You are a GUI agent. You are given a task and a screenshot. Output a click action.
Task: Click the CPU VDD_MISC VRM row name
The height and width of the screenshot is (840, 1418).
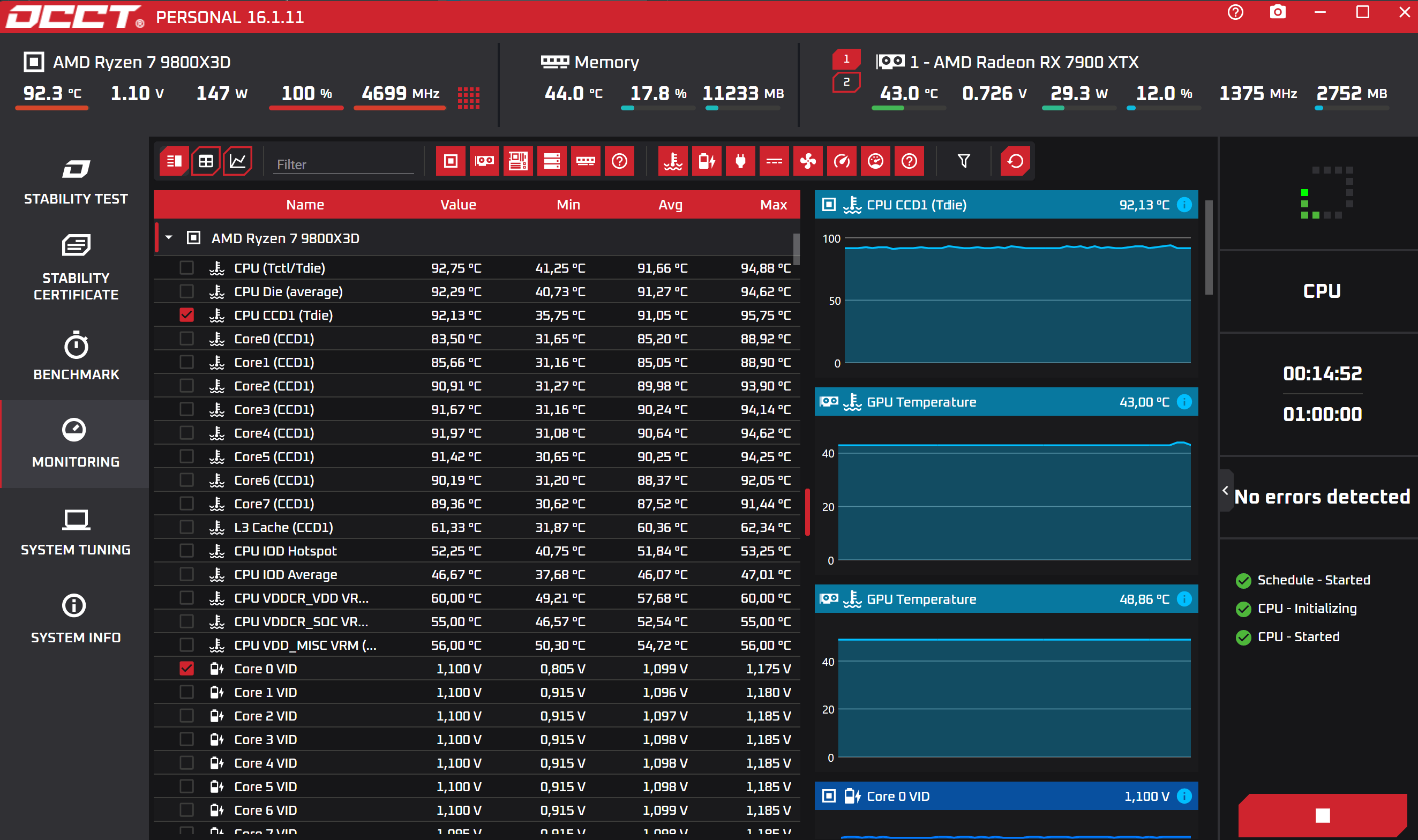point(305,646)
